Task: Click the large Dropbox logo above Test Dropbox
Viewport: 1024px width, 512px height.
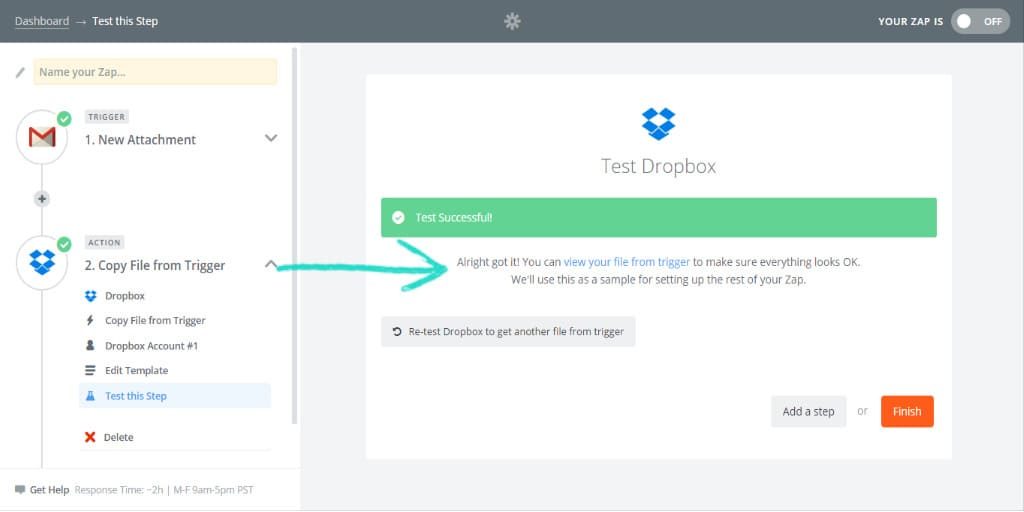Action: click(x=658, y=124)
